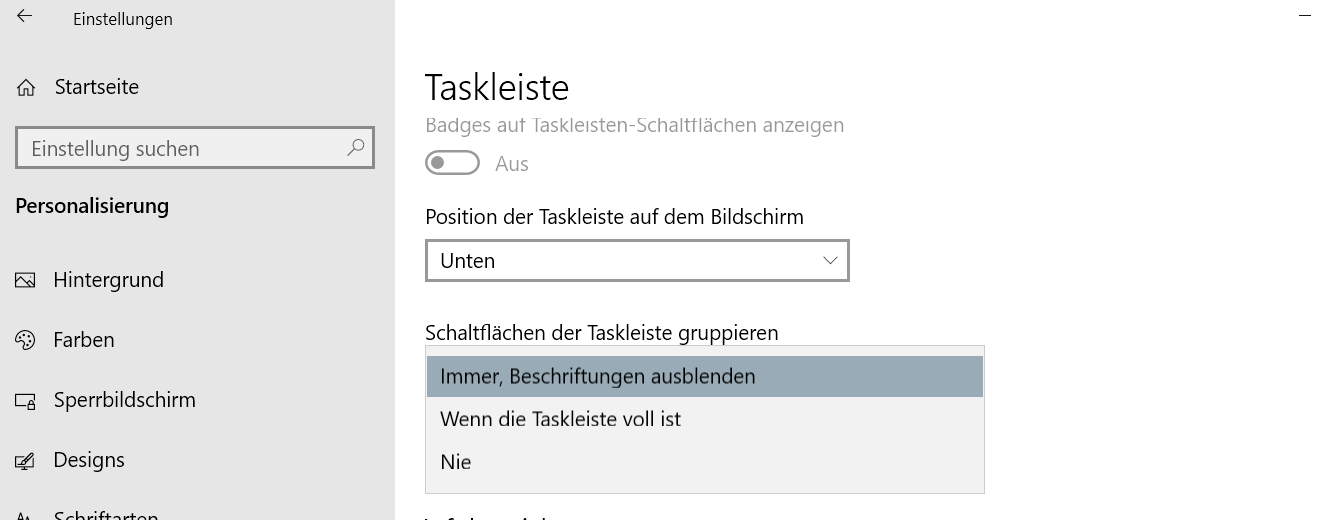The height and width of the screenshot is (520, 1328).
Task: Open the Sperrbildschirm settings page
Action: tap(124, 400)
